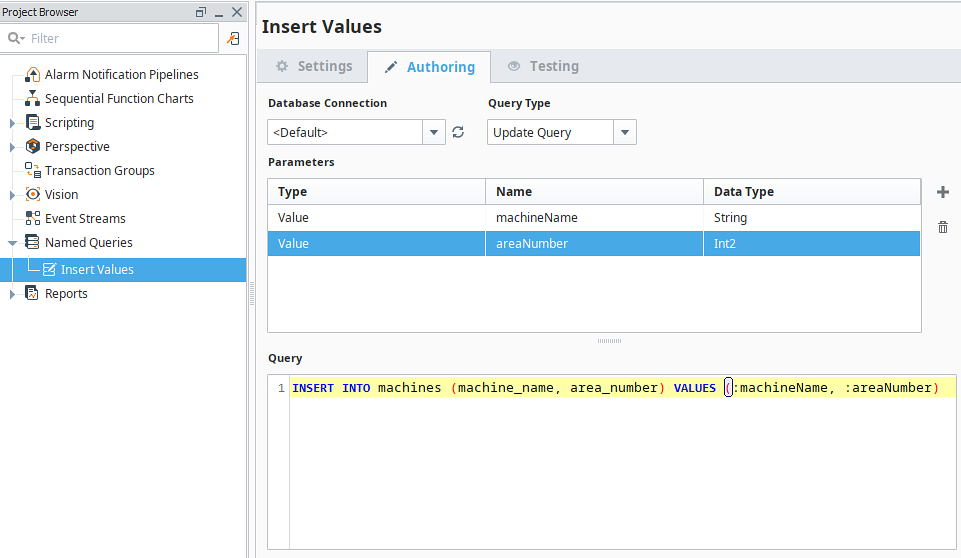The height and width of the screenshot is (558, 961).
Task: Click the Insert Values query icon
Action: point(49,269)
